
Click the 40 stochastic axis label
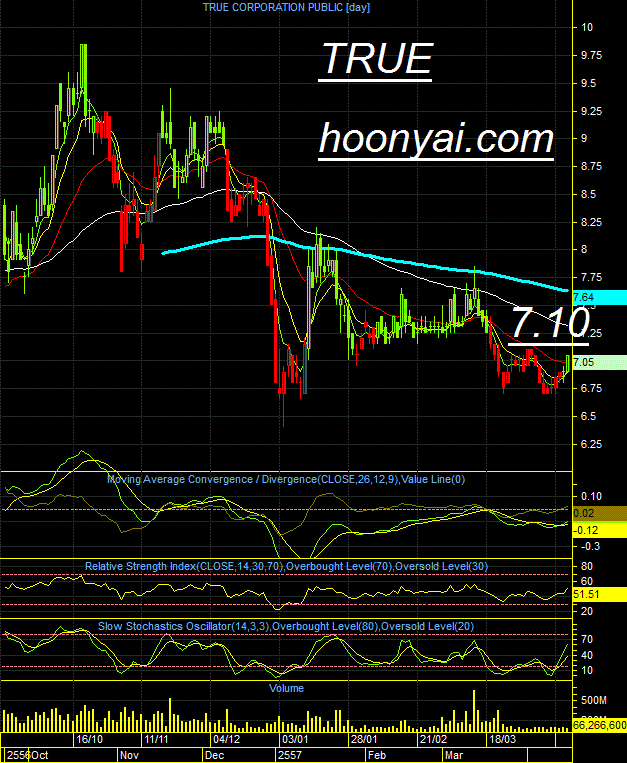point(587,655)
